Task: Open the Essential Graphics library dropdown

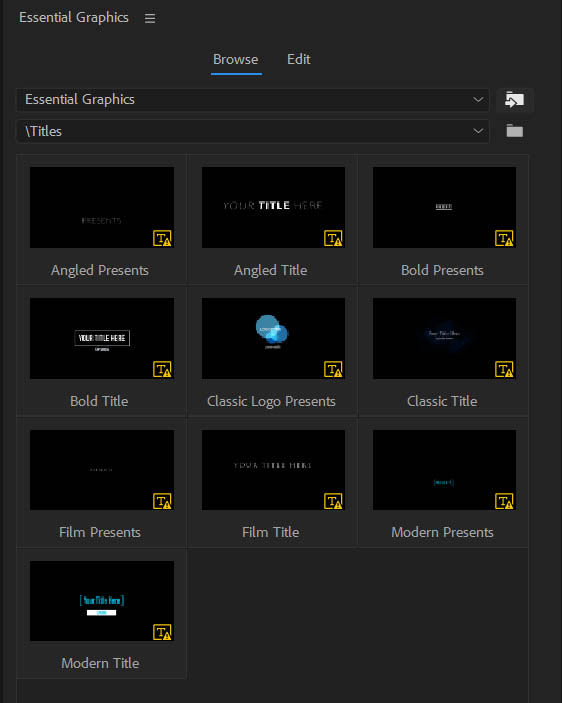Action: click(x=253, y=100)
